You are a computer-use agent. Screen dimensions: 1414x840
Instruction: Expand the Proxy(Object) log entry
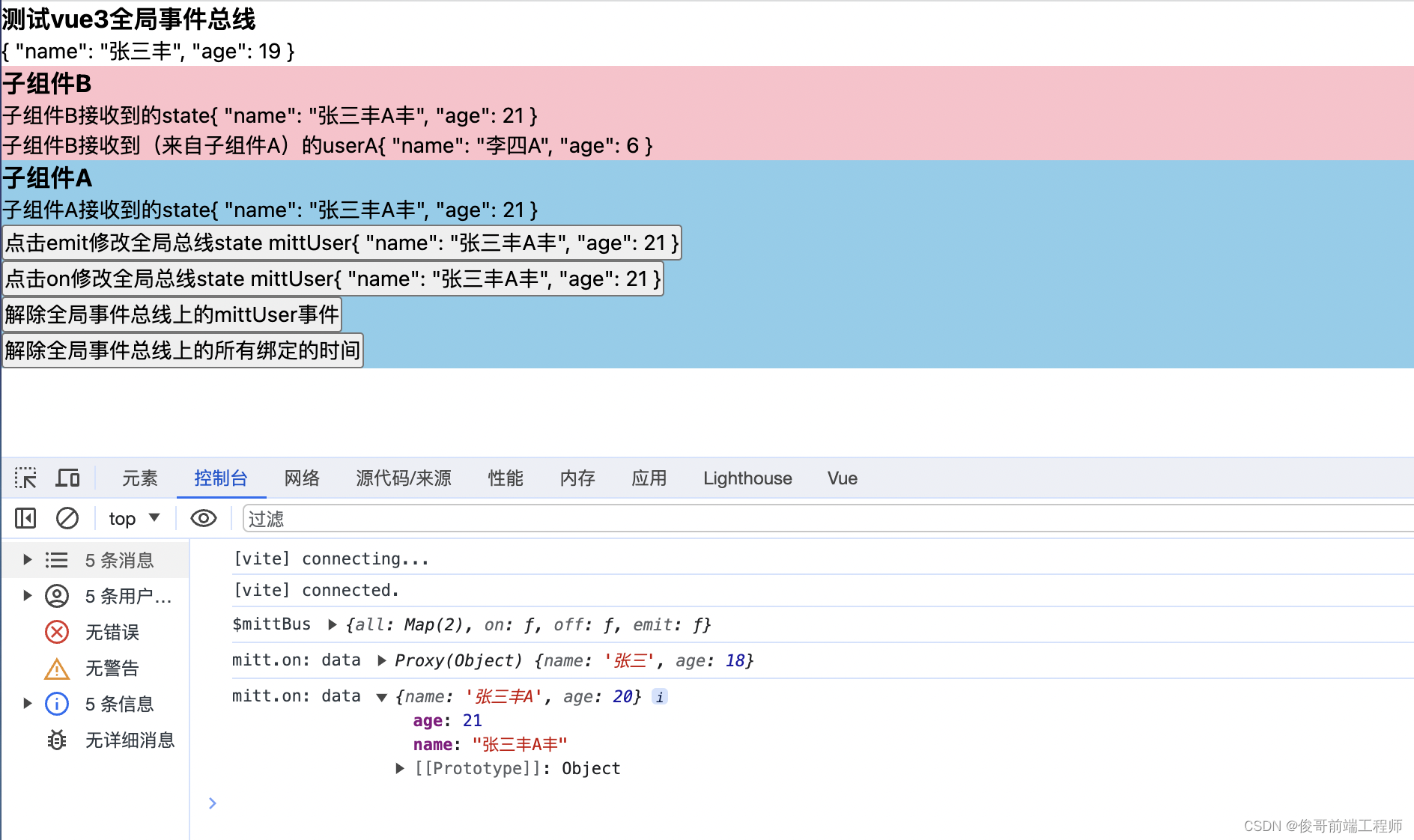click(x=382, y=660)
